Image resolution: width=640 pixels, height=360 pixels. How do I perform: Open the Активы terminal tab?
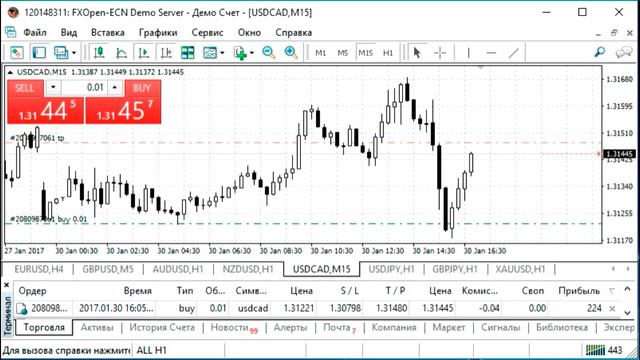[97, 327]
